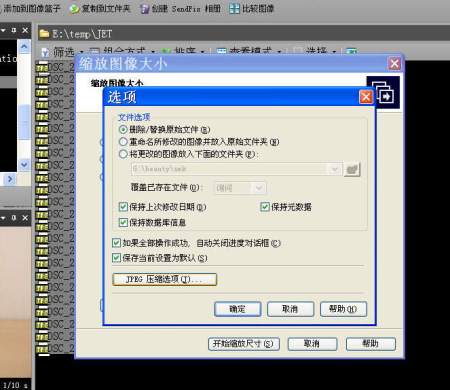Click 帮助 in the 缩放图像大小 dialog
Screen dimensions: 450x390
point(371,344)
